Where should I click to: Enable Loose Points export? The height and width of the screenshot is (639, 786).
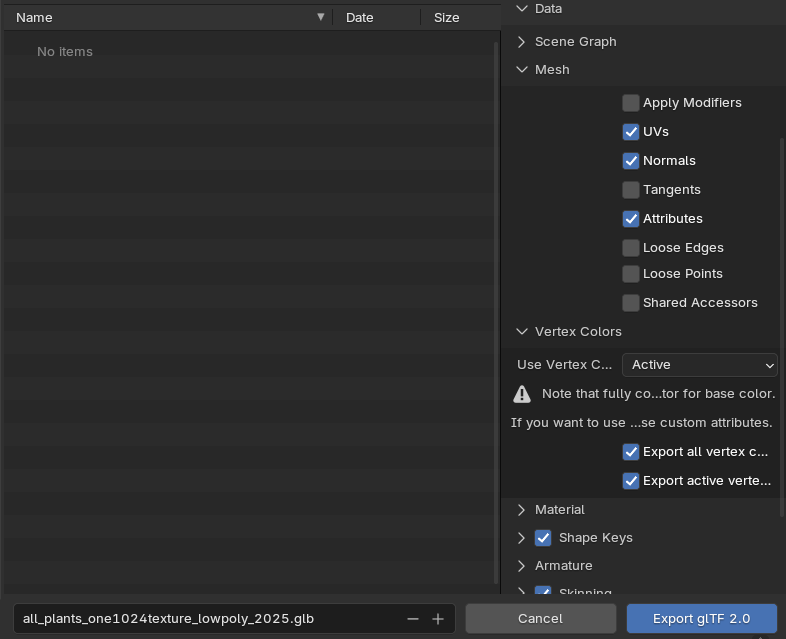click(631, 274)
